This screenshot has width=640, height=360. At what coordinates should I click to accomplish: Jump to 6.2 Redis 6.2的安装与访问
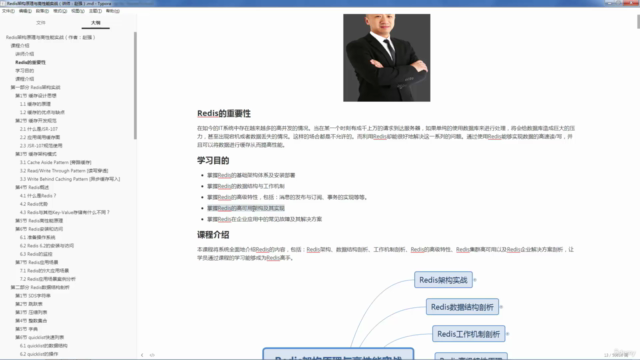click(x=47, y=246)
